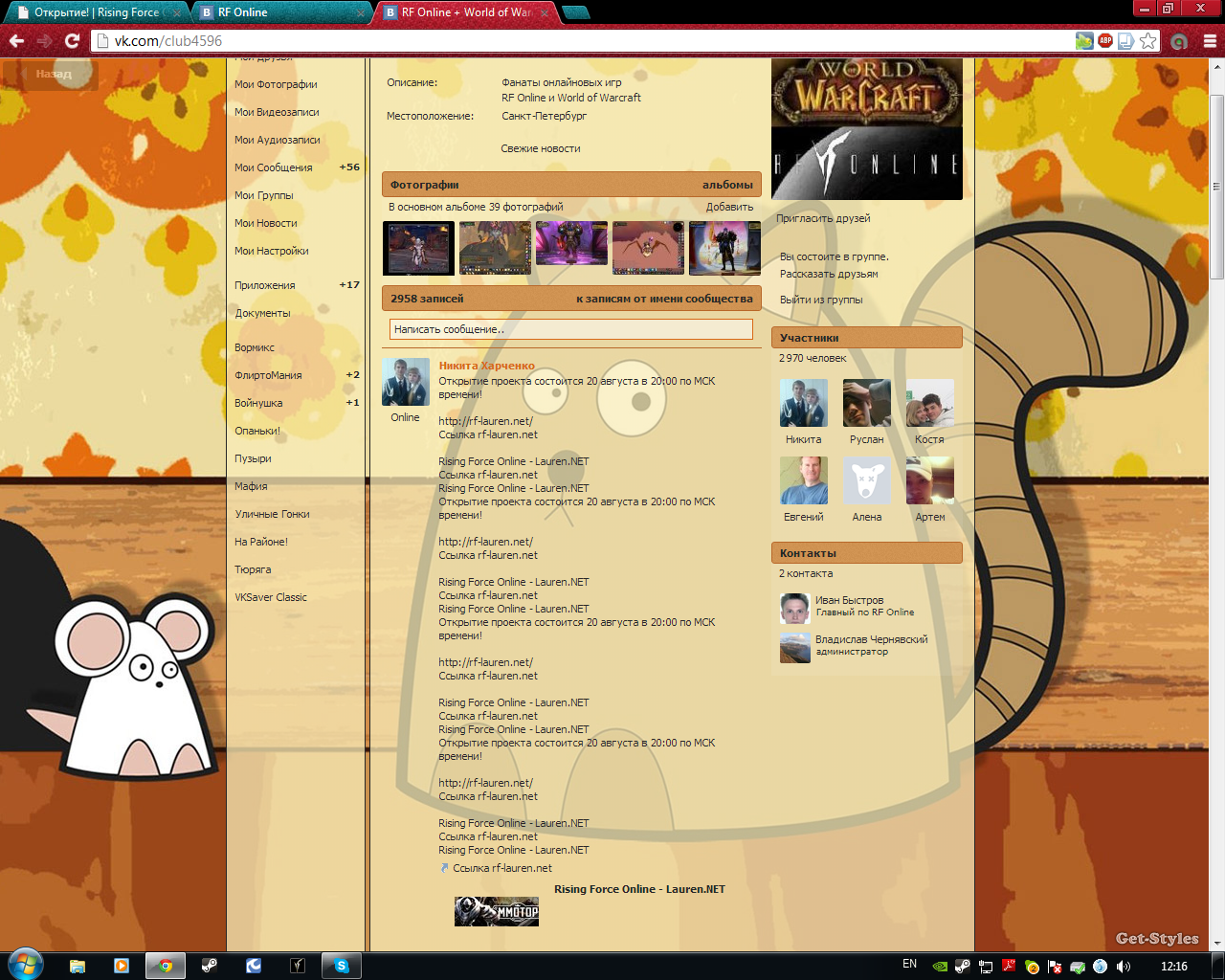
Task: Open Мои Настройки in the sidebar
Action: click(272, 251)
